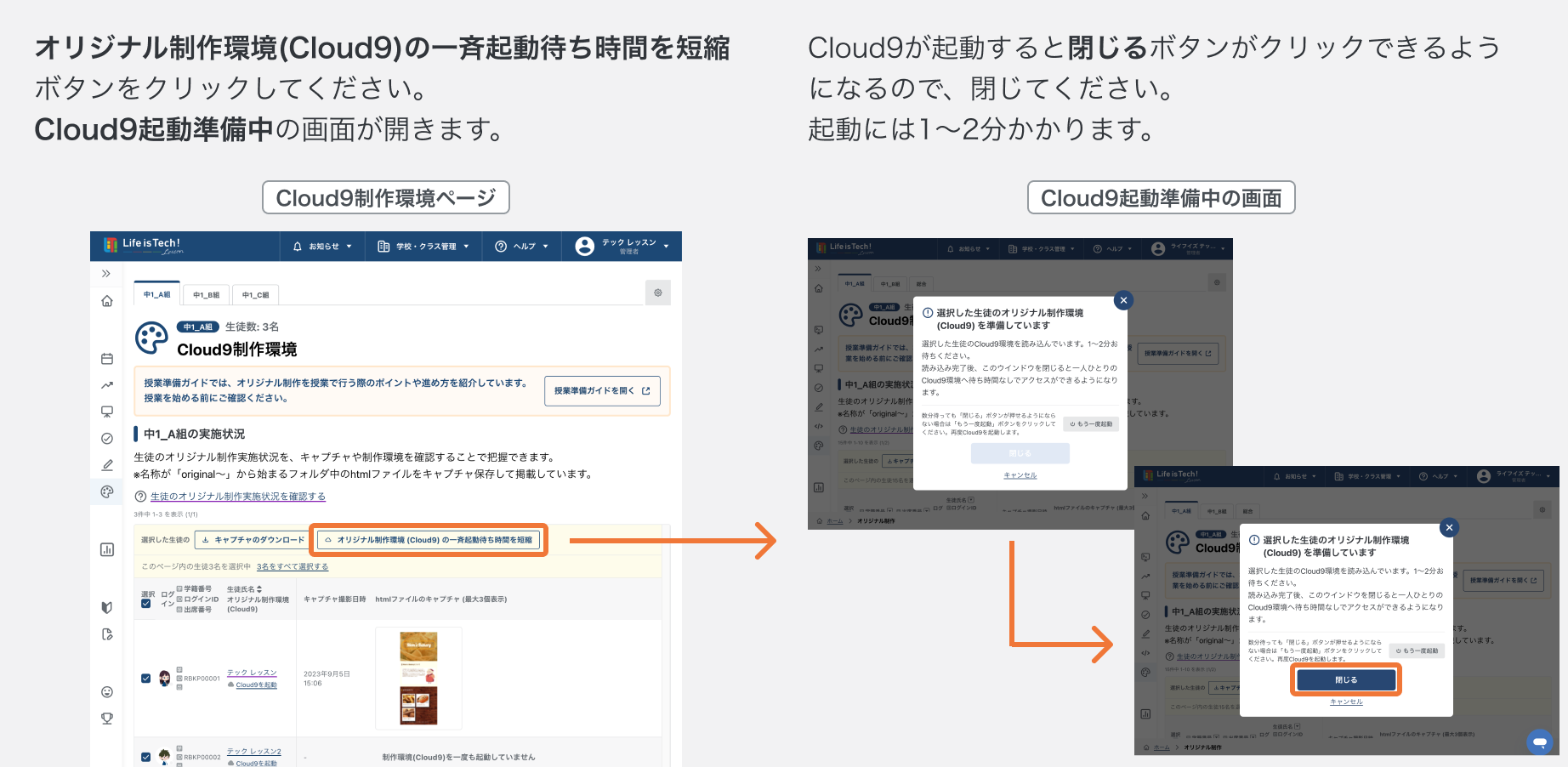Open the ヘルプ dropdown
This screenshot has width=1568, height=767.
coord(520,246)
